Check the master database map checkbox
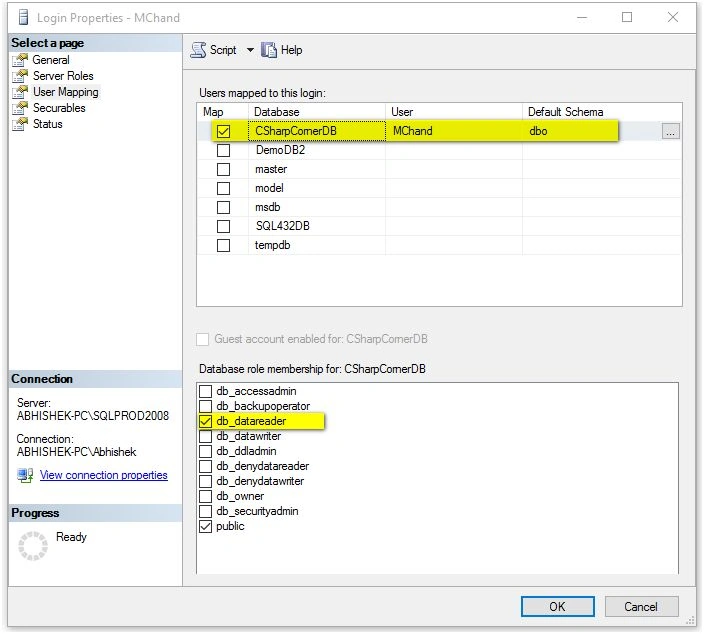 [223, 169]
